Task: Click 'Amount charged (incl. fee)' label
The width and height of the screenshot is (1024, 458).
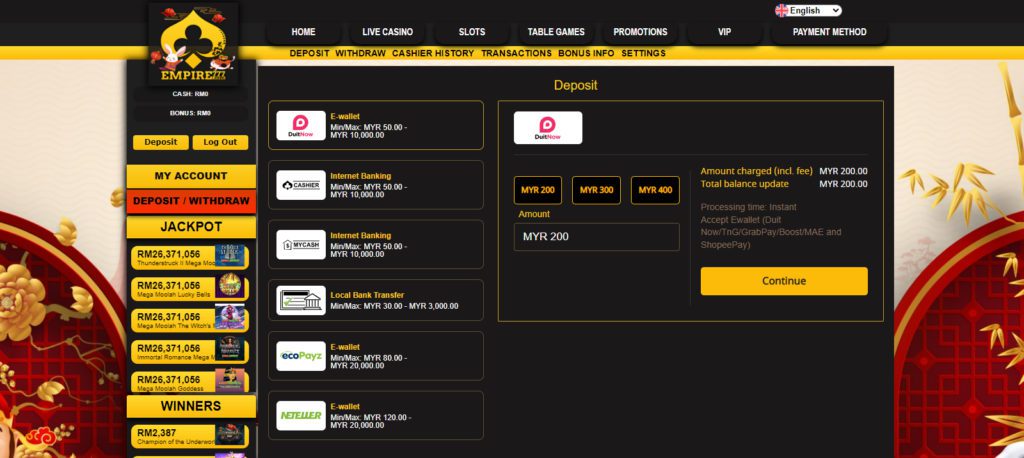Action: coord(756,171)
